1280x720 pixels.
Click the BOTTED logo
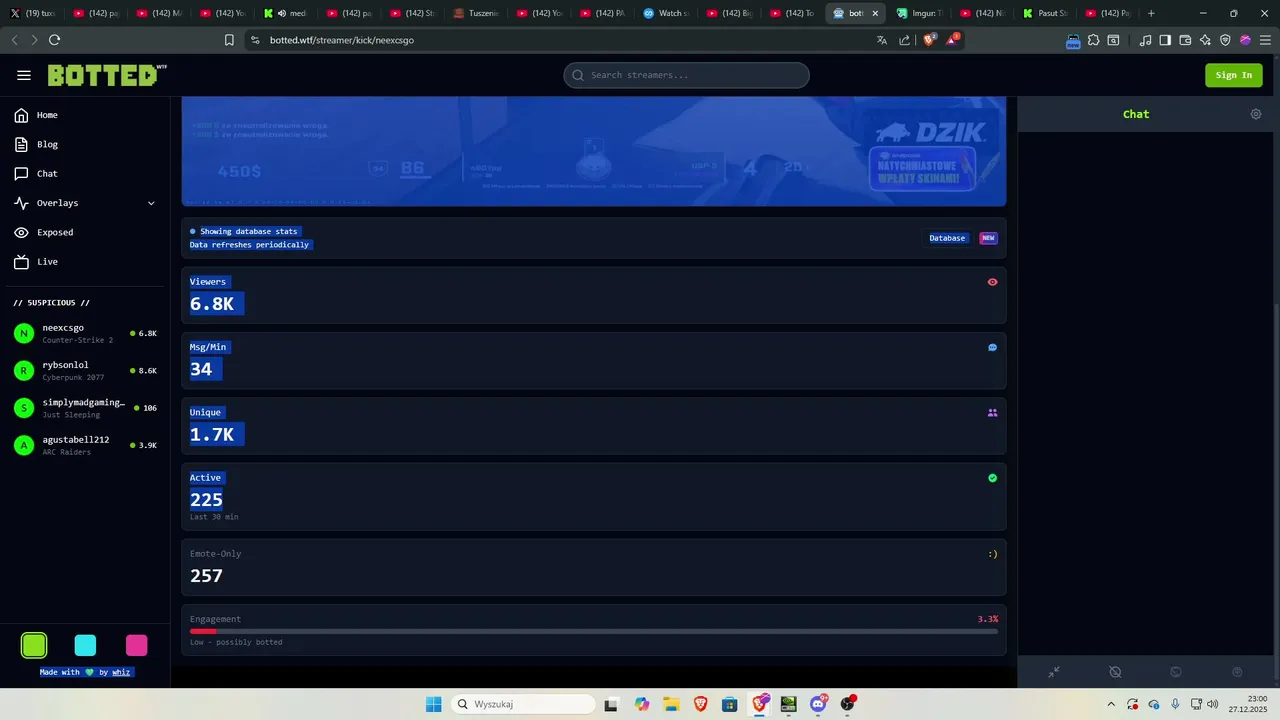tap(107, 75)
